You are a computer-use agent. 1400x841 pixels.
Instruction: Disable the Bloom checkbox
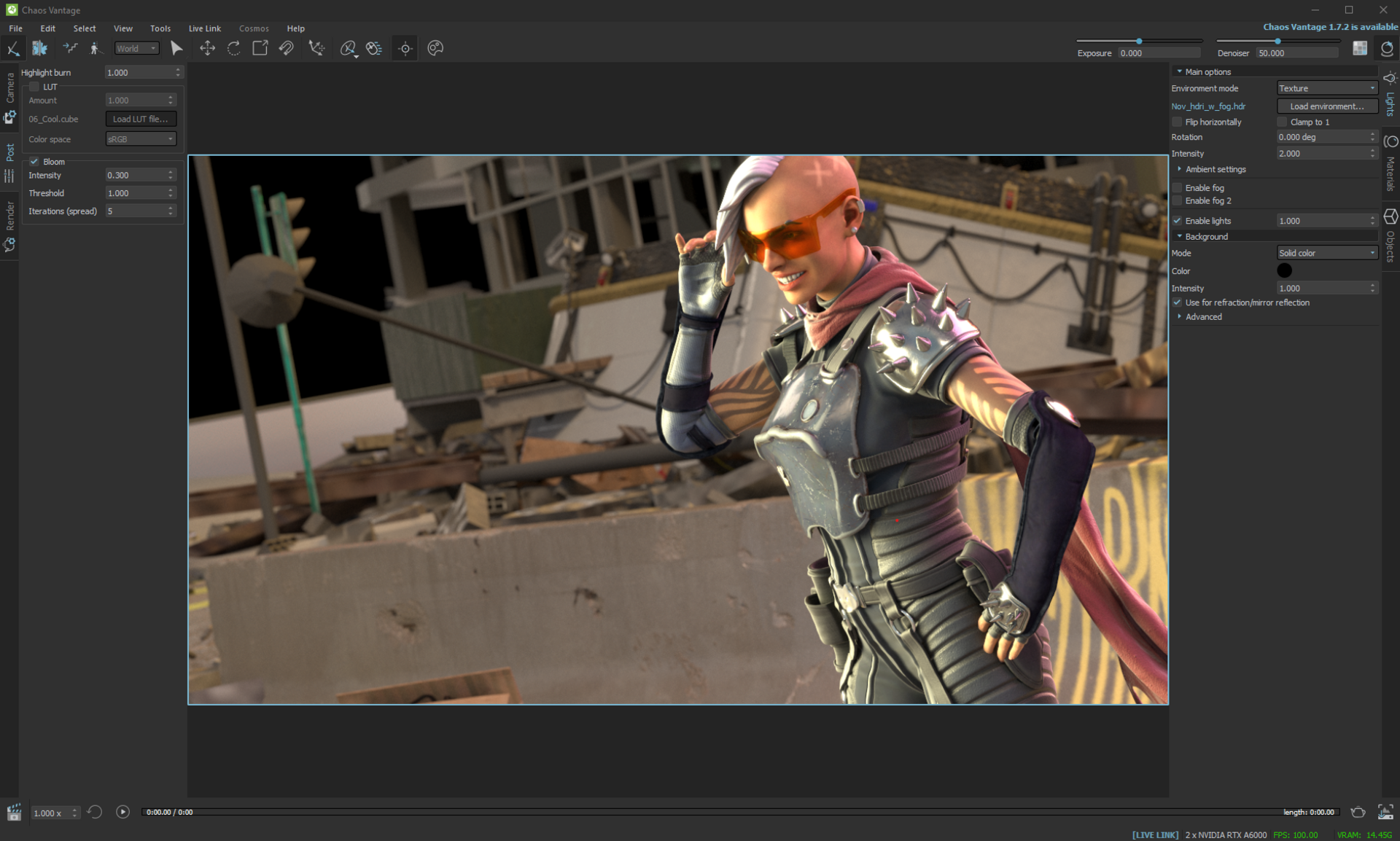pos(34,161)
